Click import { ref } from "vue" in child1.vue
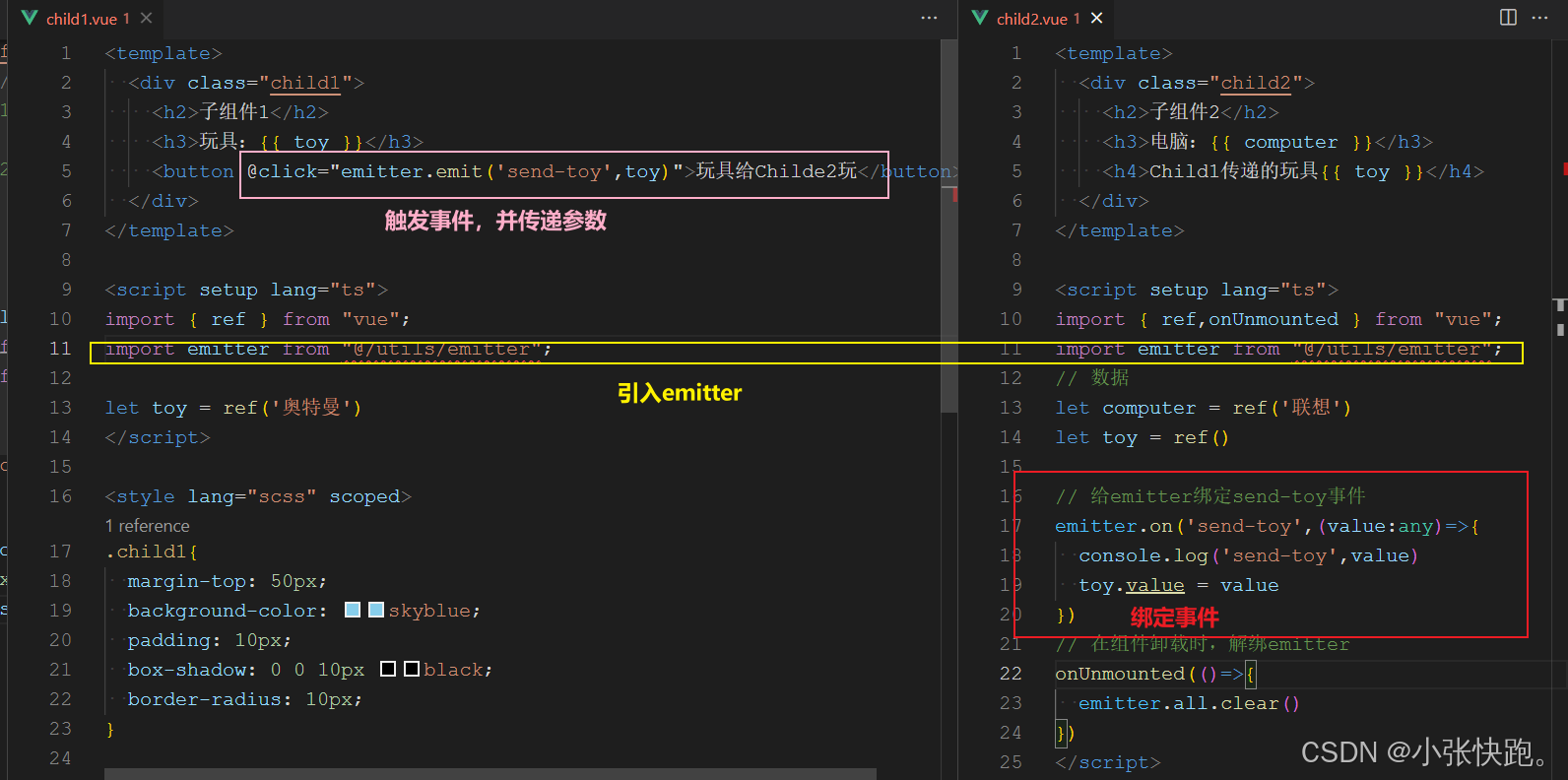 [258, 319]
